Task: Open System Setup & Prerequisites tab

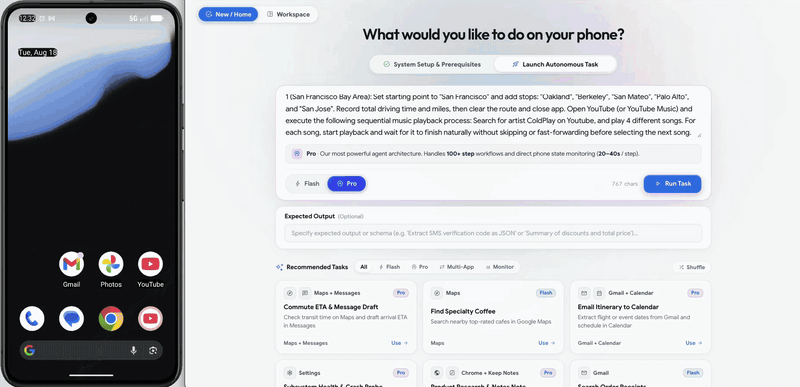Action: (432, 64)
